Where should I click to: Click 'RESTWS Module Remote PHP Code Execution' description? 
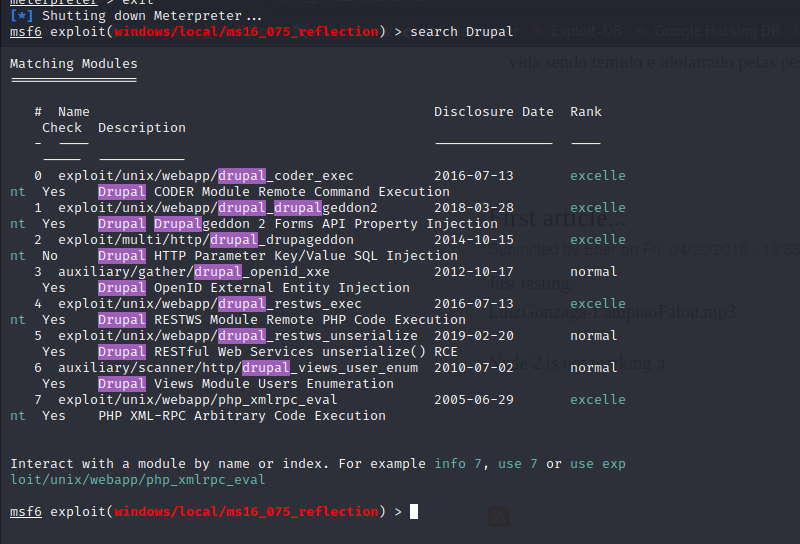[310, 320]
